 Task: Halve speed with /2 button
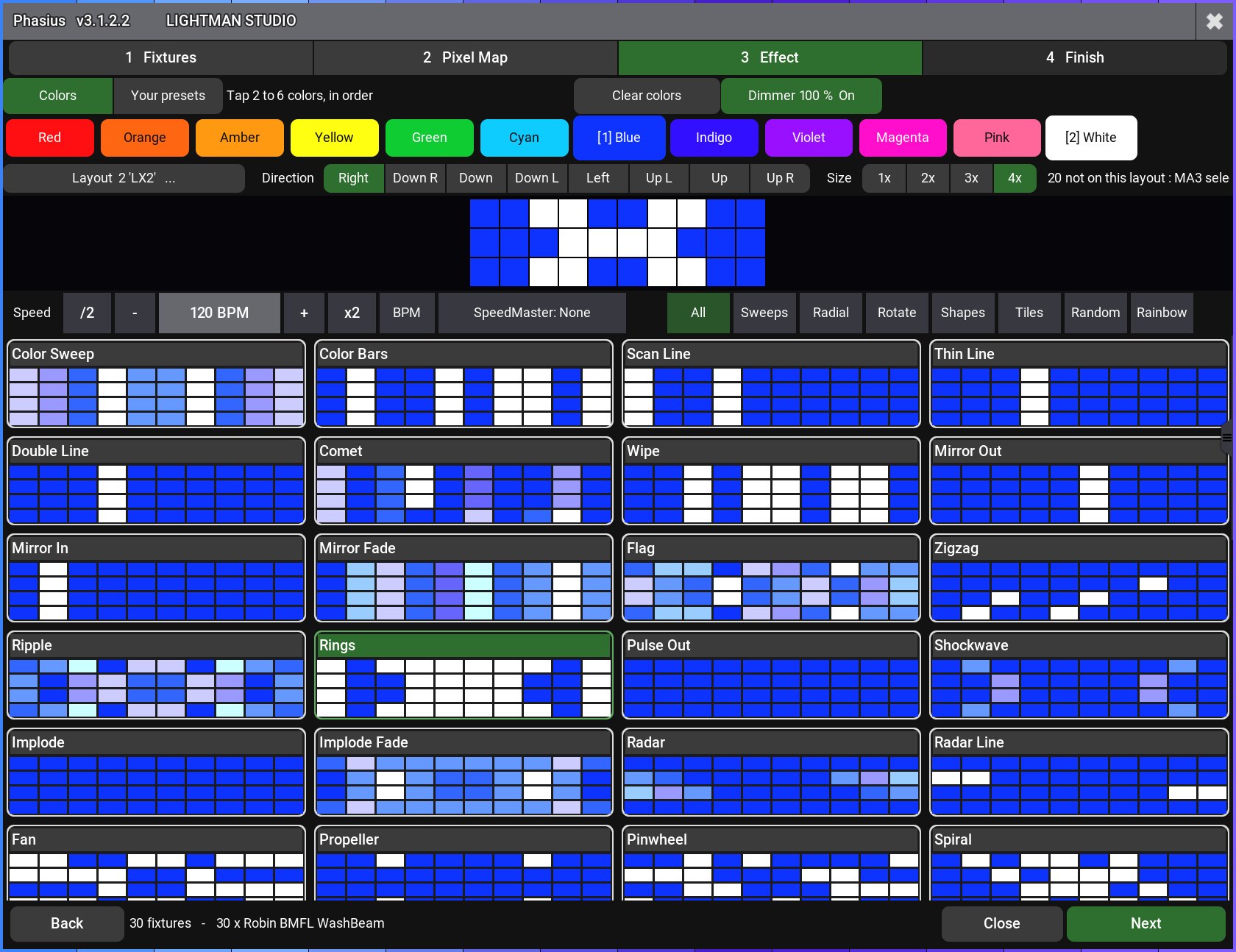tap(87, 313)
